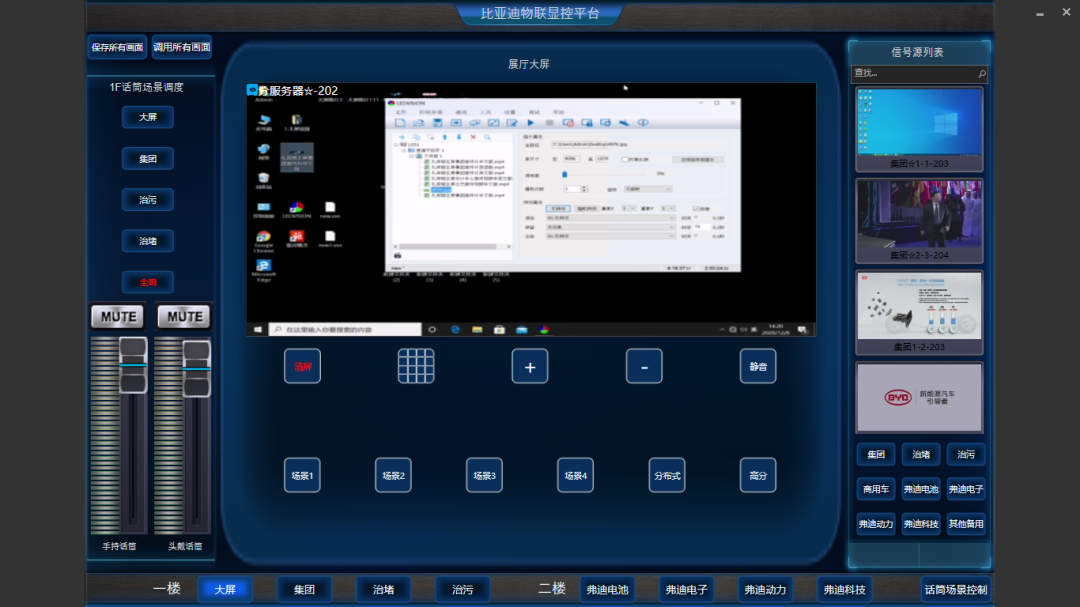
Task: Open the screen layout grid icon
Action: (x=416, y=366)
